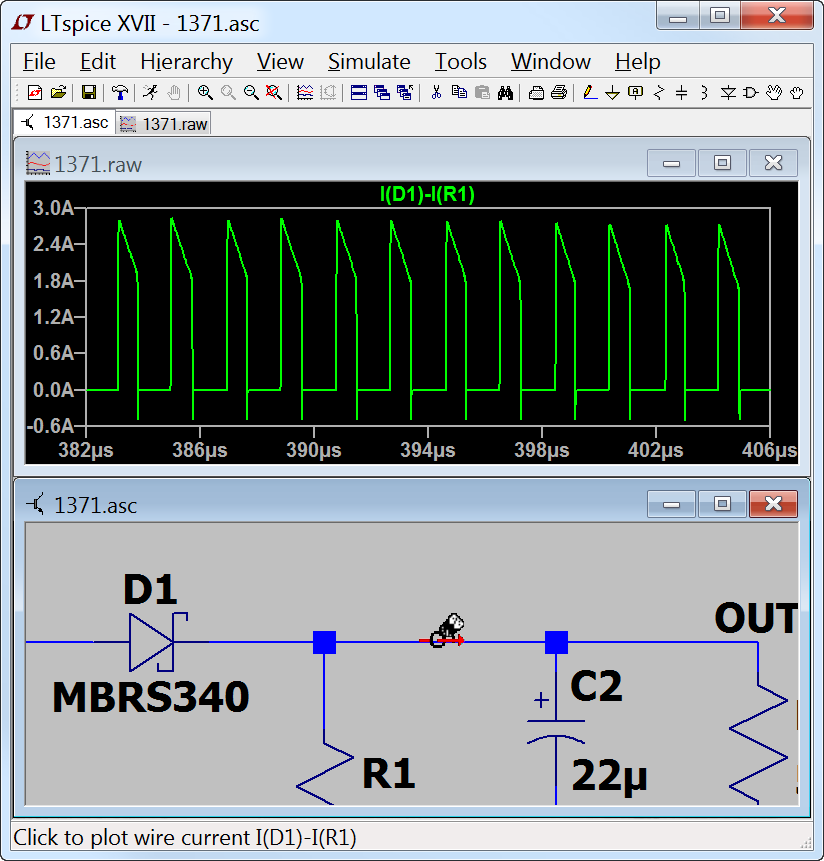Image resolution: width=824 pixels, height=861 pixels.
Task: Click the D1 diode symbol in schematic
Action: pos(151,641)
